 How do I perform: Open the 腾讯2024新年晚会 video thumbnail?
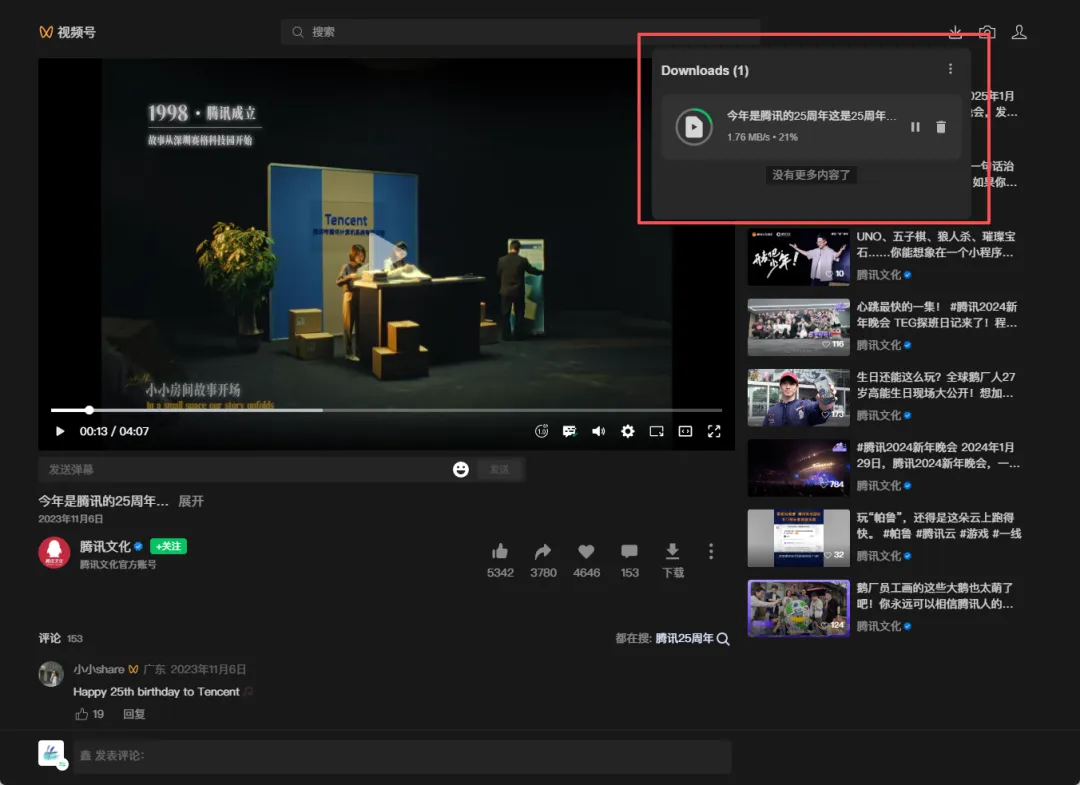coord(798,468)
